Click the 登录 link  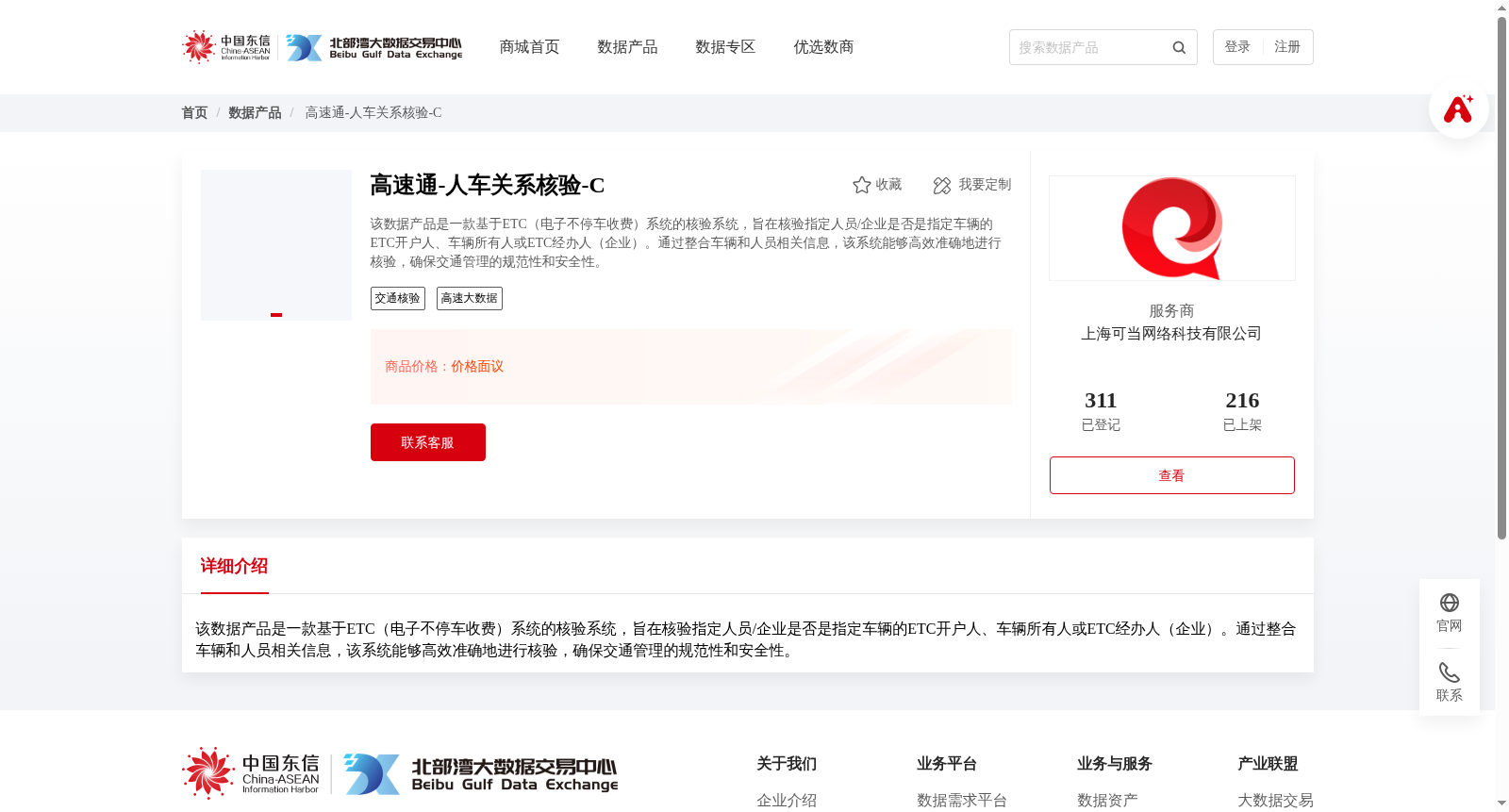(x=1237, y=47)
